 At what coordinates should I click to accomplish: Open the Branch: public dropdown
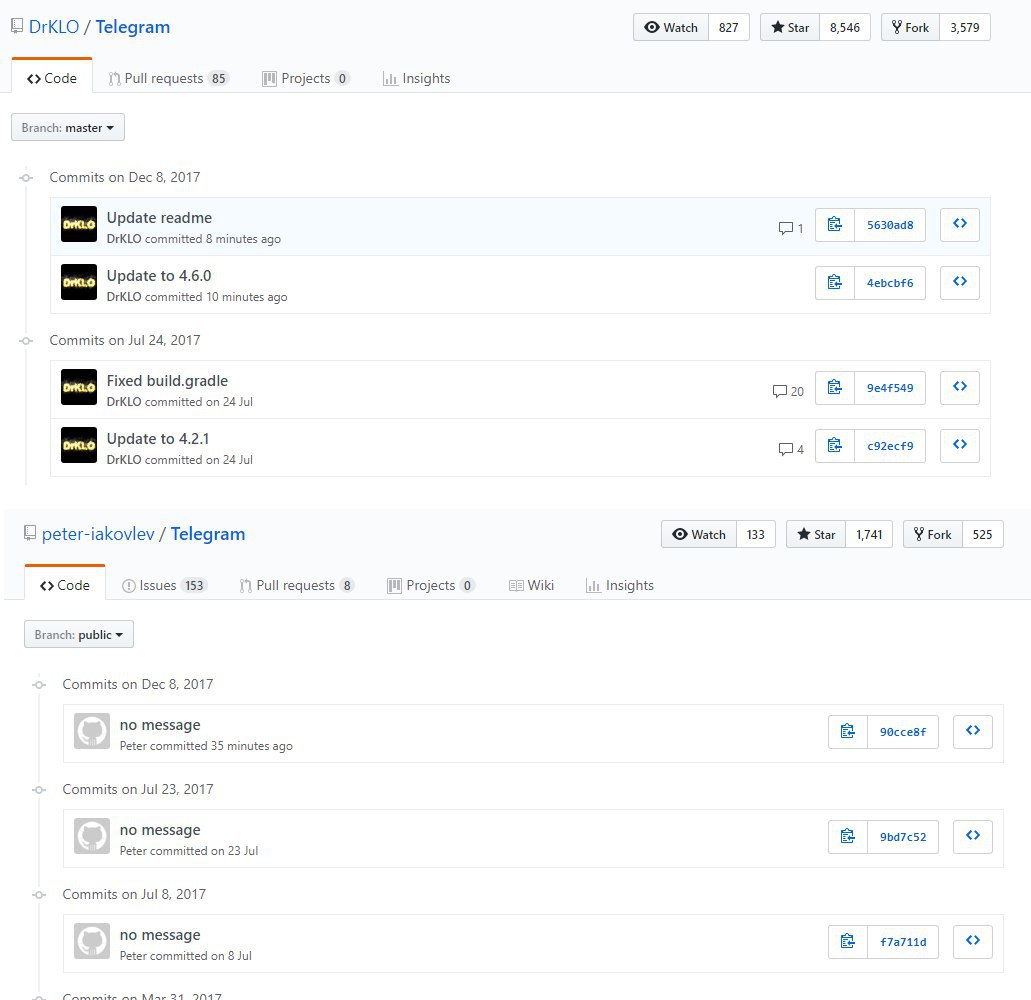pos(79,634)
